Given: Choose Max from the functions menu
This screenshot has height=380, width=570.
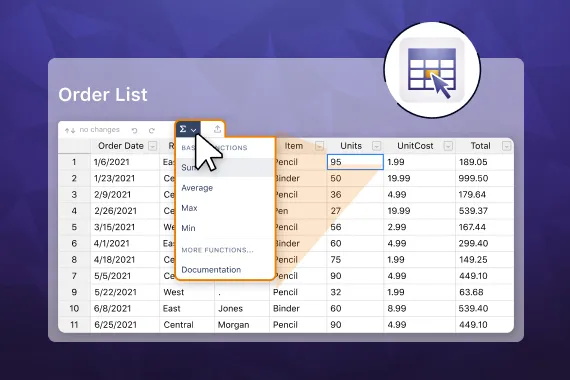Looking at the screenshot, I should (x=225, y=208).
